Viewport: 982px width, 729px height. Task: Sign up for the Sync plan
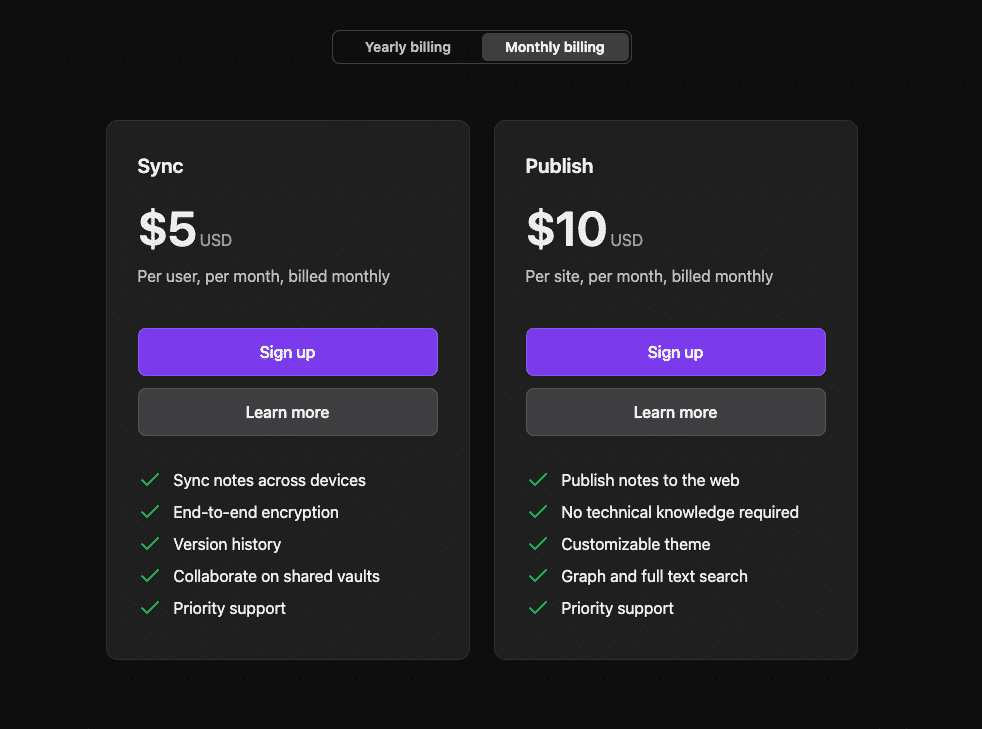(288, 352)
